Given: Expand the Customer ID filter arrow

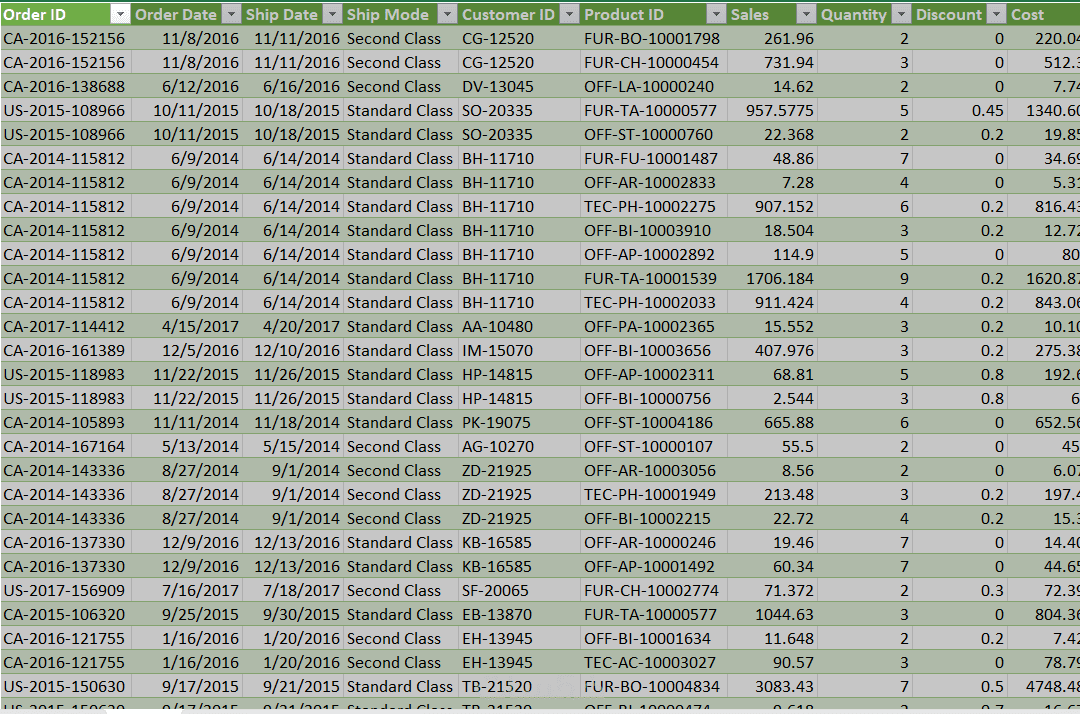Looking at the screenshot, I should tap(570, 14).
